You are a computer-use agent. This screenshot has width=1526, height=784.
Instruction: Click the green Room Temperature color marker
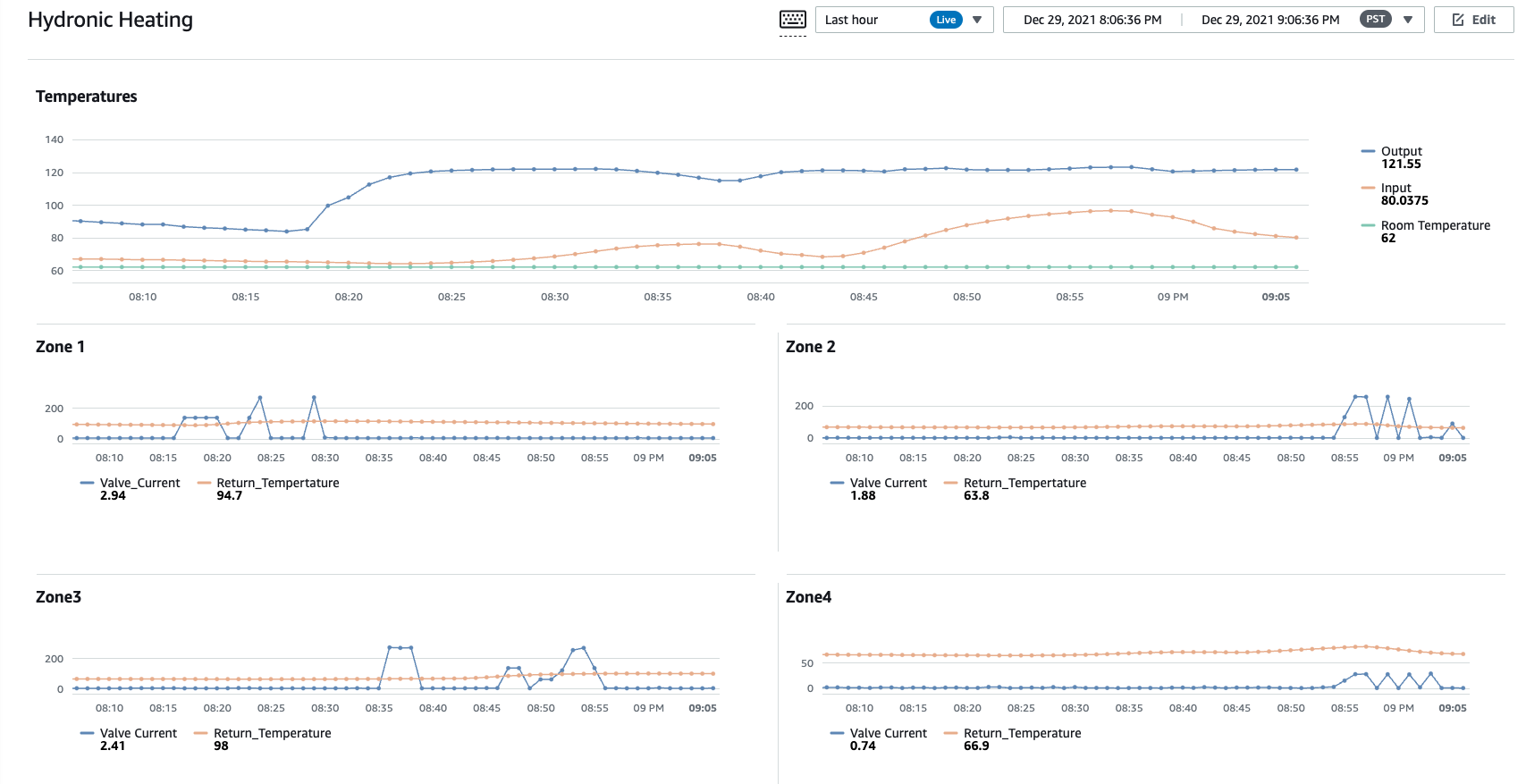click(1368, 225)
